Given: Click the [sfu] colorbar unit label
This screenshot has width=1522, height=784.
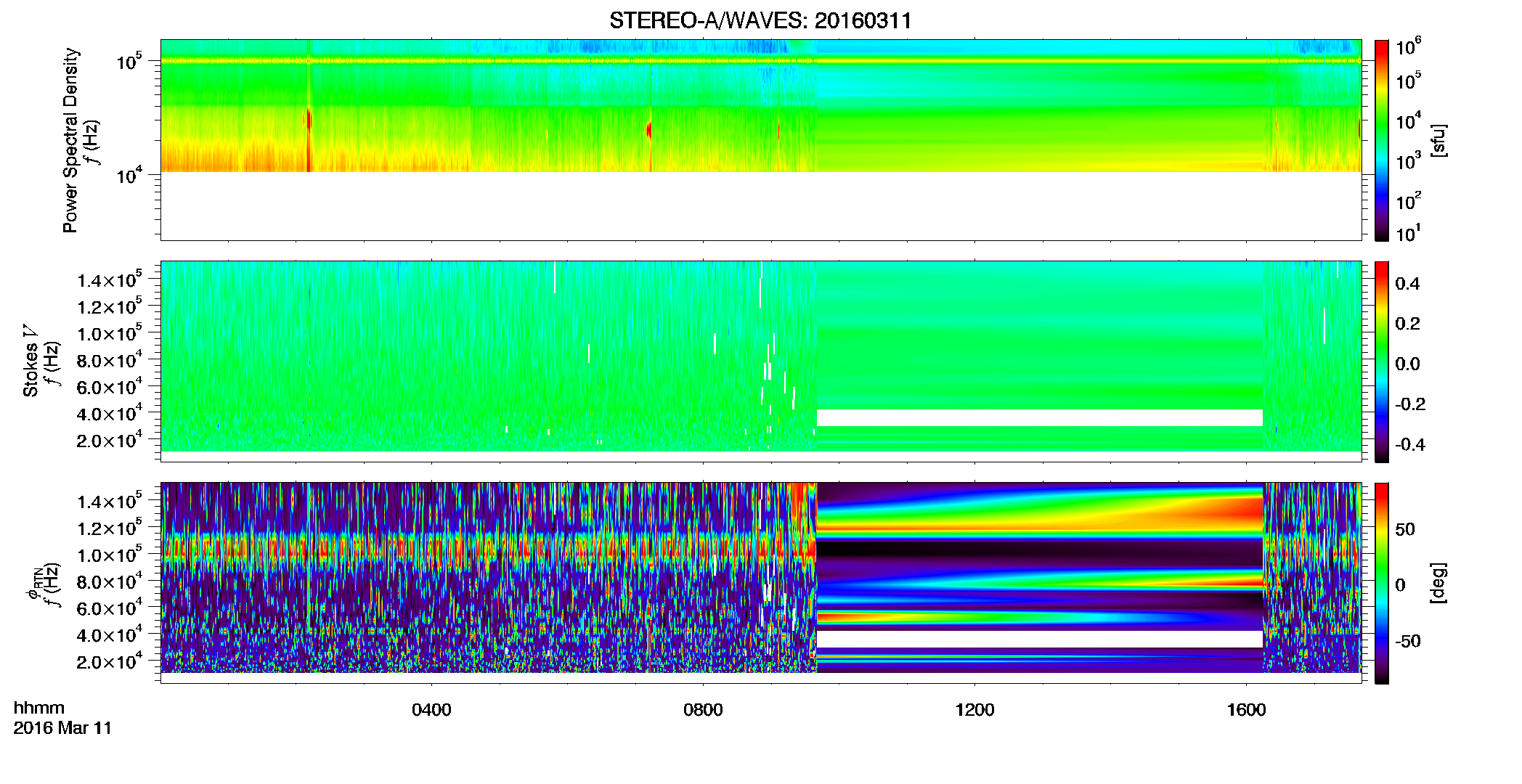Looking at the screenshot, I should click(x=1438, y=140).
